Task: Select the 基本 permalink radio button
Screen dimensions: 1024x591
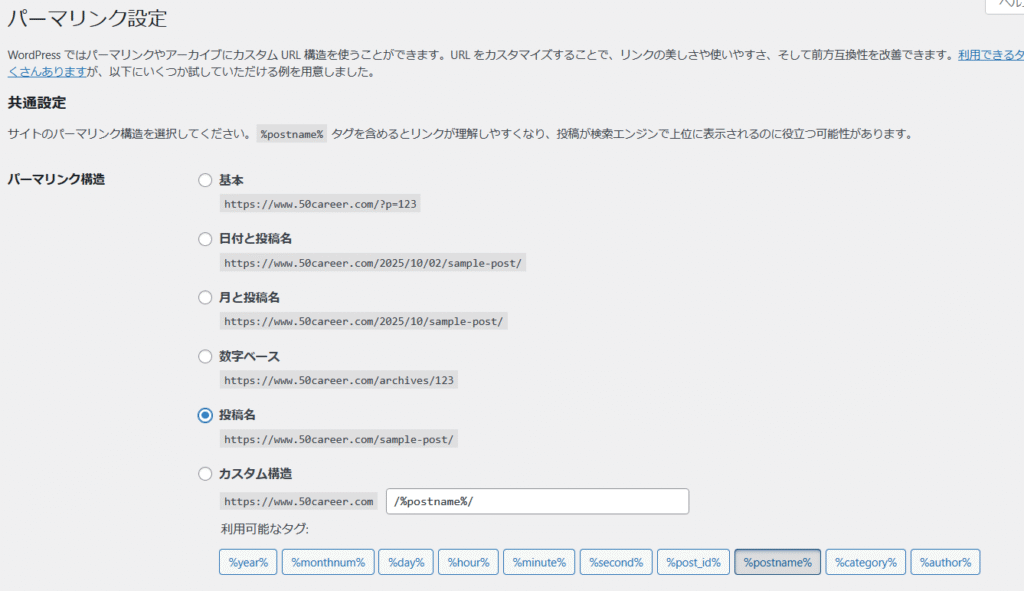Action: click(205, 180)
